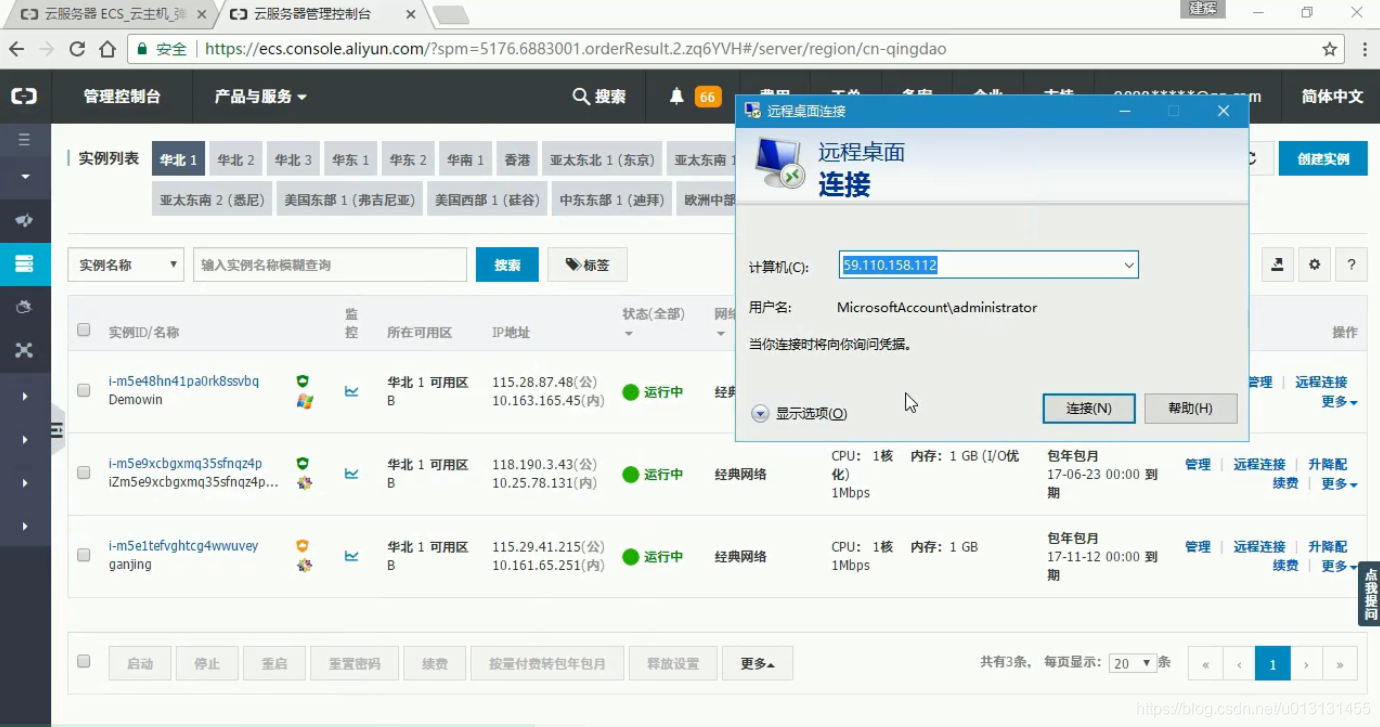Open 产品与服务 dropdown menu

[x=260, y=96]
